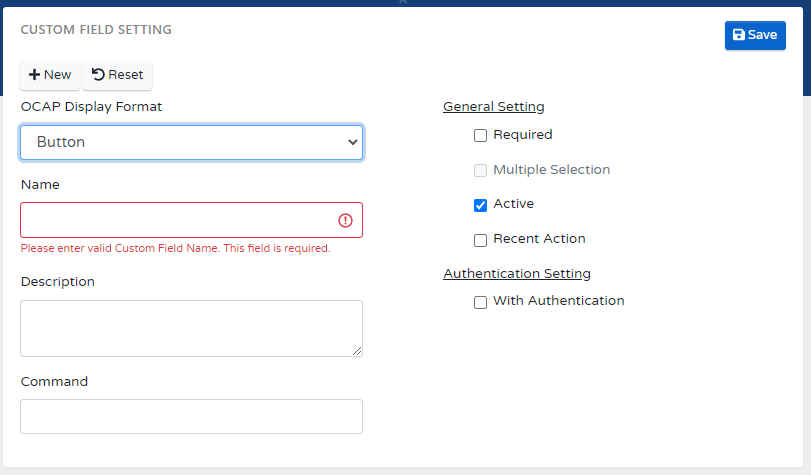Click the red Name validation error message

point(175,248)
